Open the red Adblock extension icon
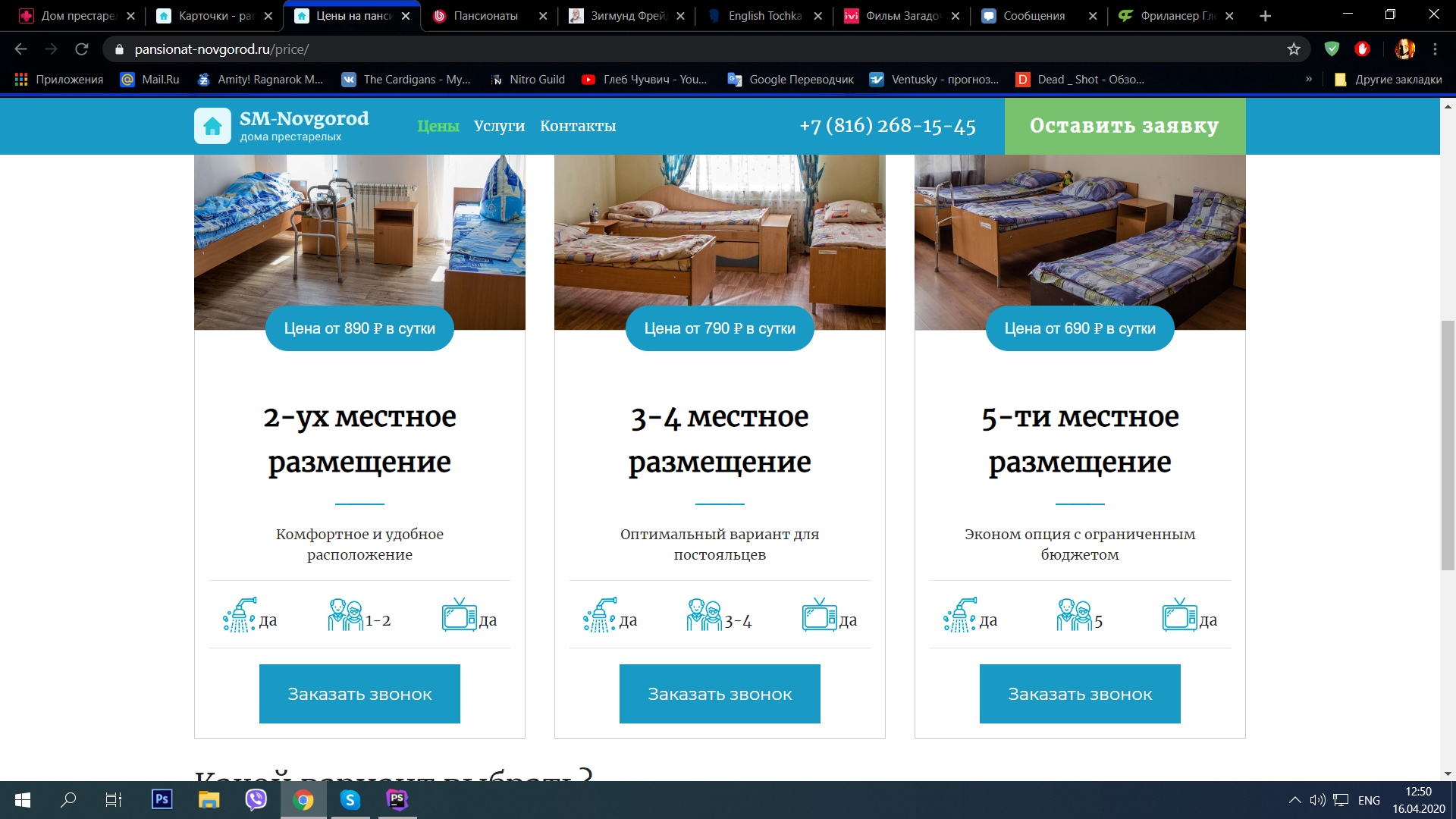Image resolution: width=1456 pixels, height=819 pixels. [x=1363, y=49]
